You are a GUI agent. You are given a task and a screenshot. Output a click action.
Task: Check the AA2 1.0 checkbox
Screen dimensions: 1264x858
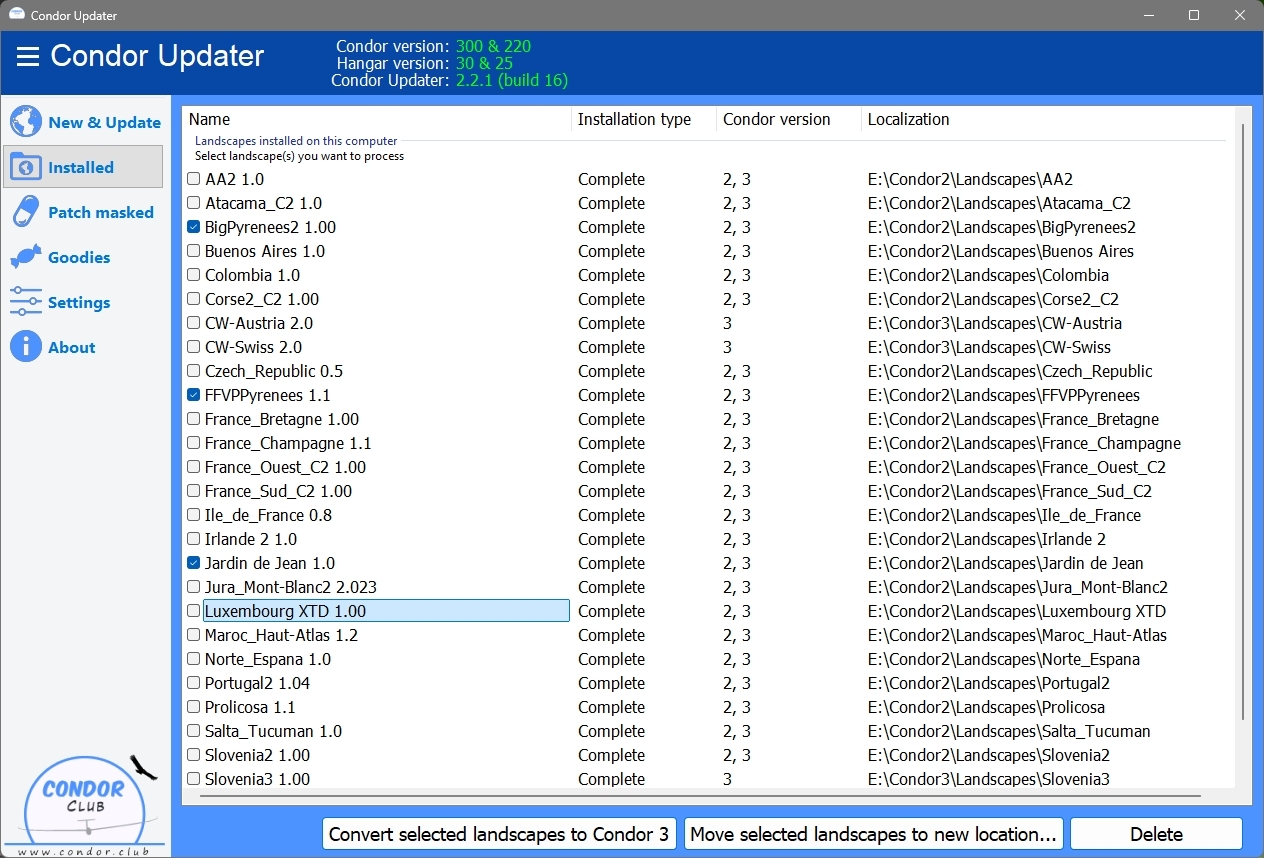[x=194, y=179]
